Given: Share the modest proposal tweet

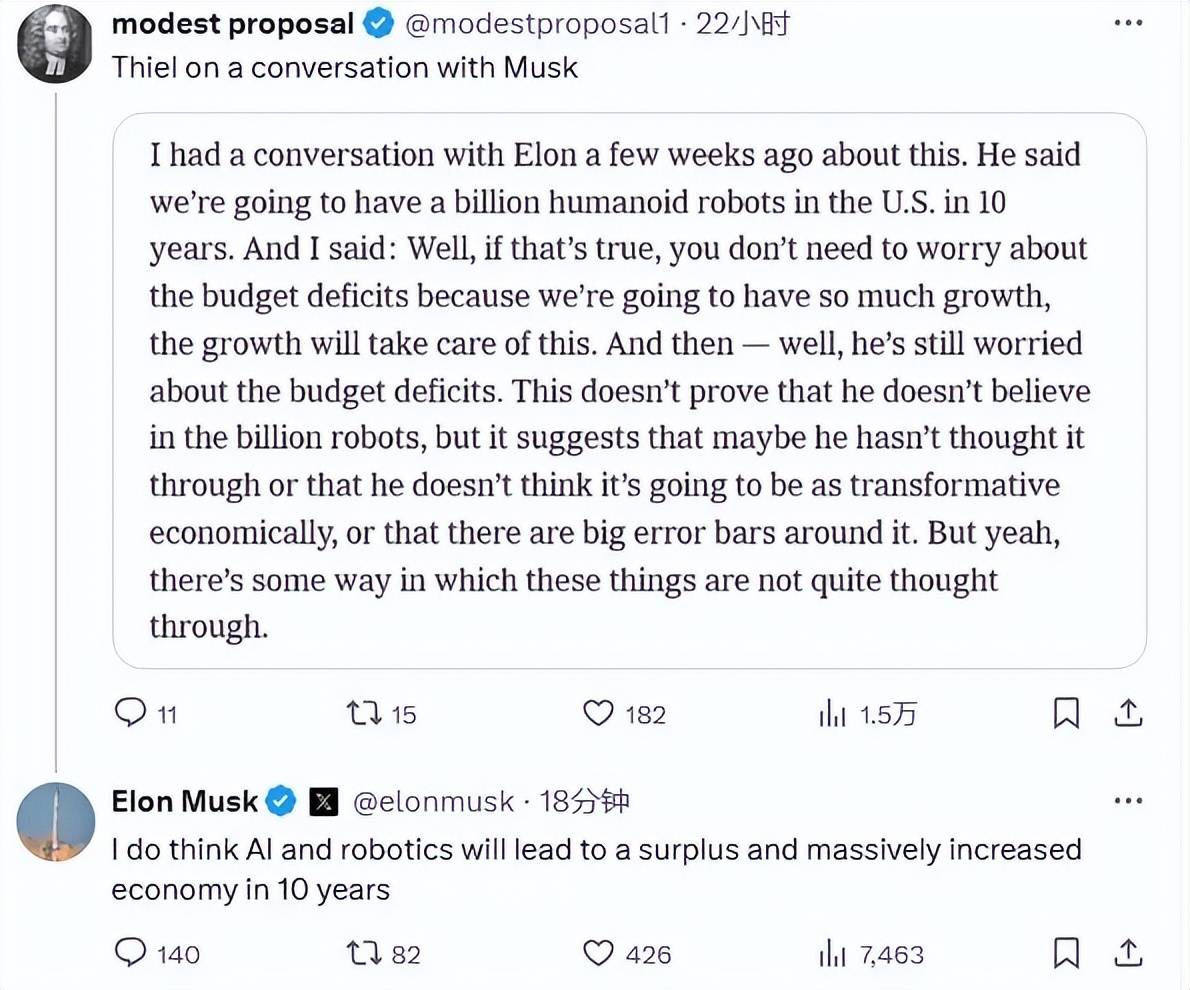Looking at the screenshot, I should click(x=1129, y=713).
